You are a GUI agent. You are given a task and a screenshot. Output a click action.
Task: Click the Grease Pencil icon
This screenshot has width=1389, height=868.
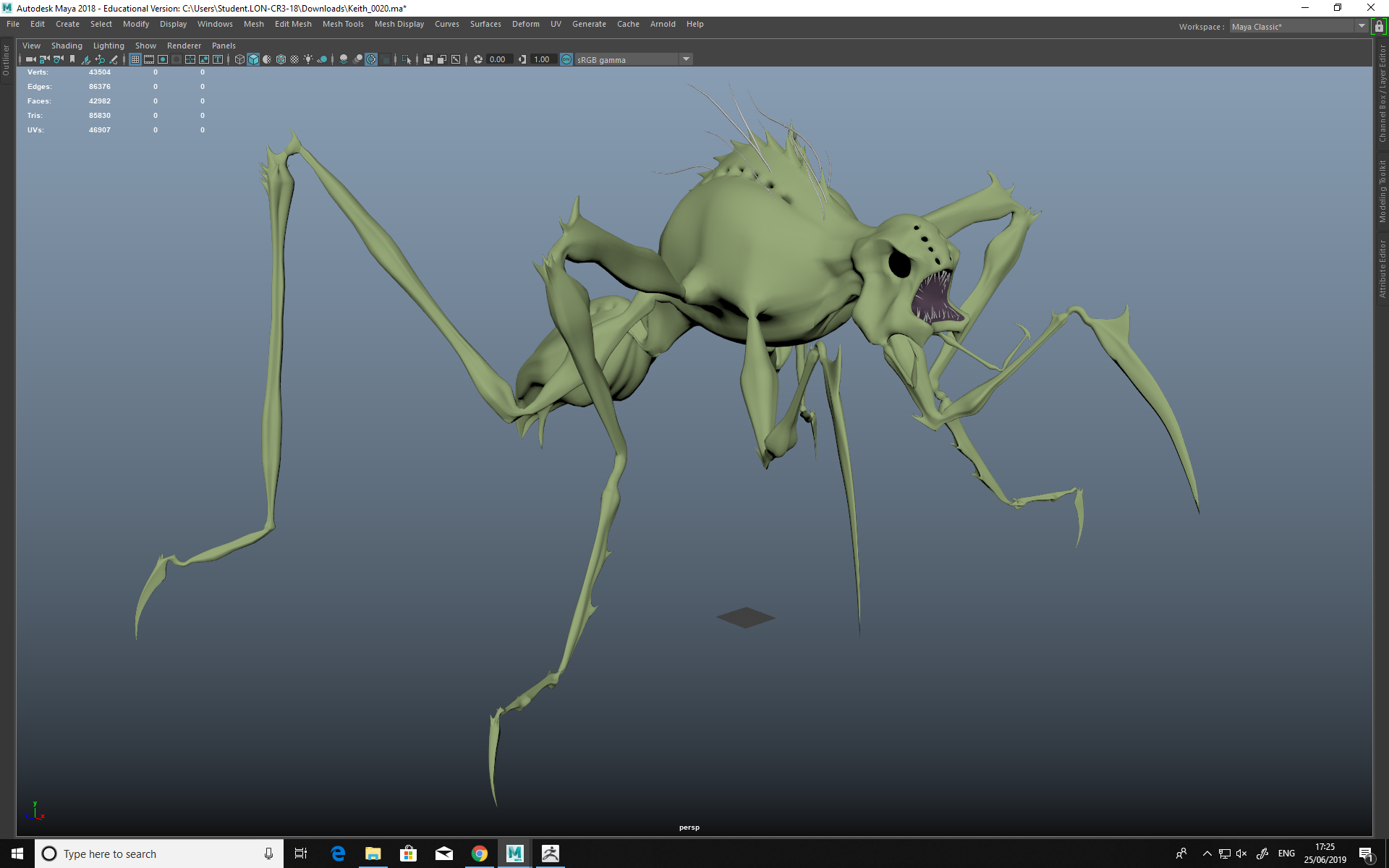[x=114, y=59]
